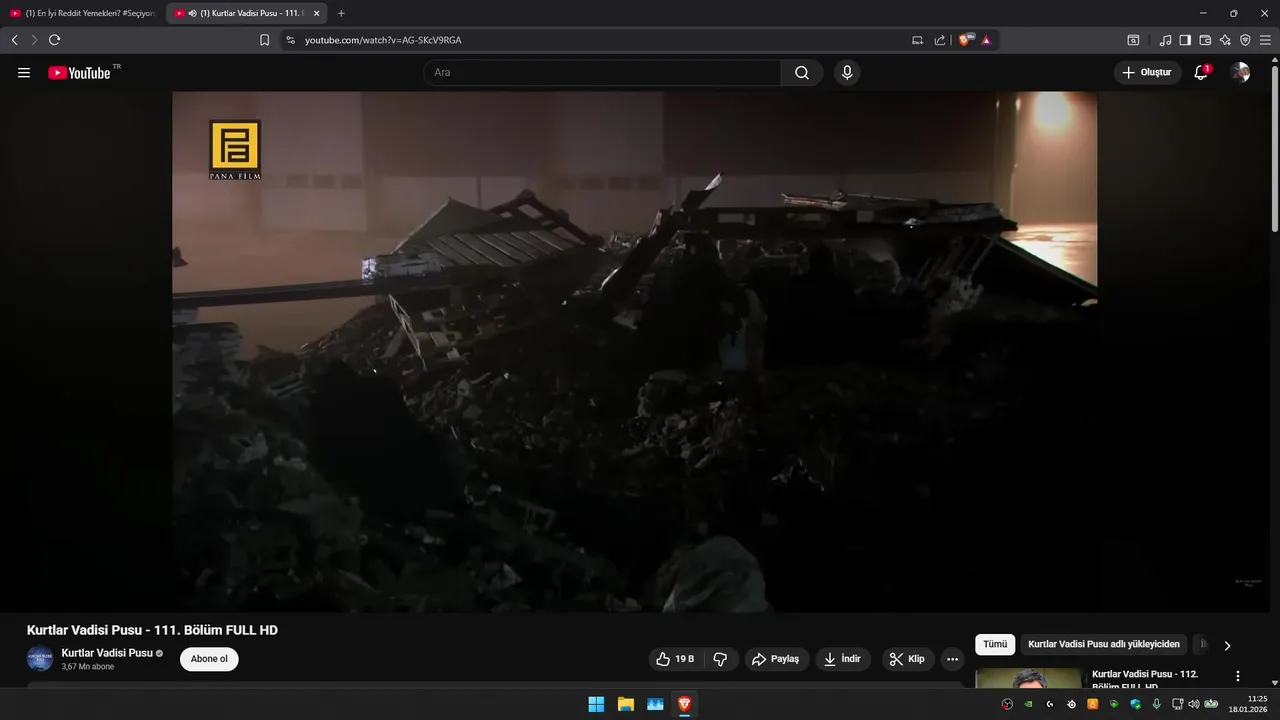Open the tab search icon in the toolbar
Viewport: 1280px width, 720px height.
[1133, 40]
